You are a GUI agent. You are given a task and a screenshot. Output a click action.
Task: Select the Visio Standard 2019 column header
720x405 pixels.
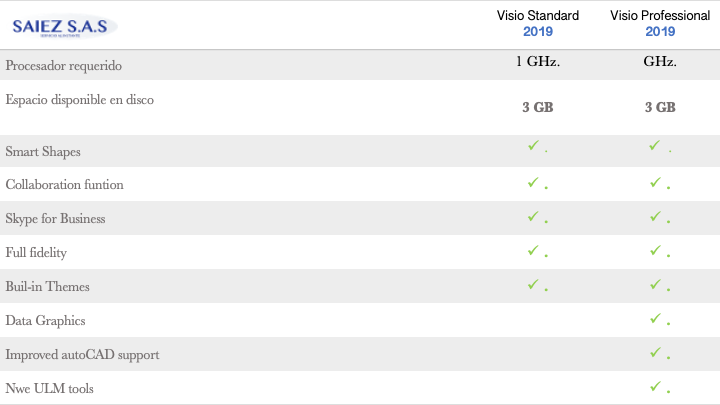point(537,23)
